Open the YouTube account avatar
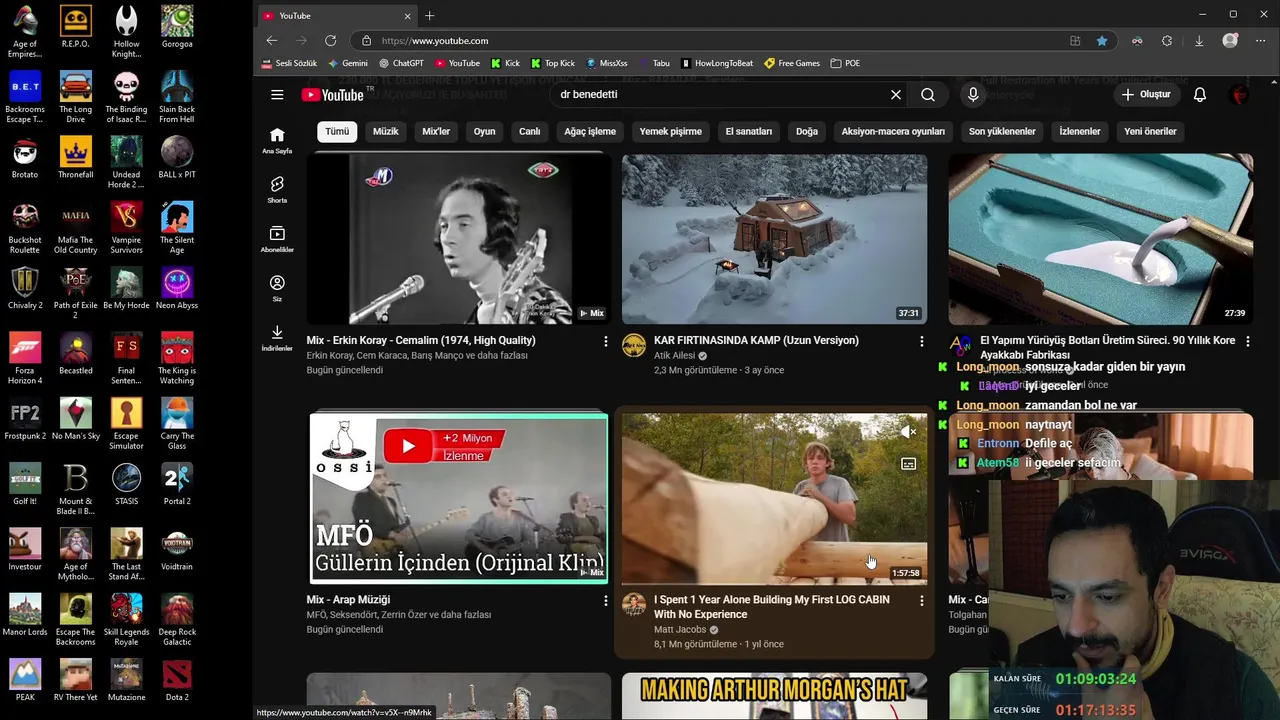This screenshot has height=720, width=1280. [1240, 95]
